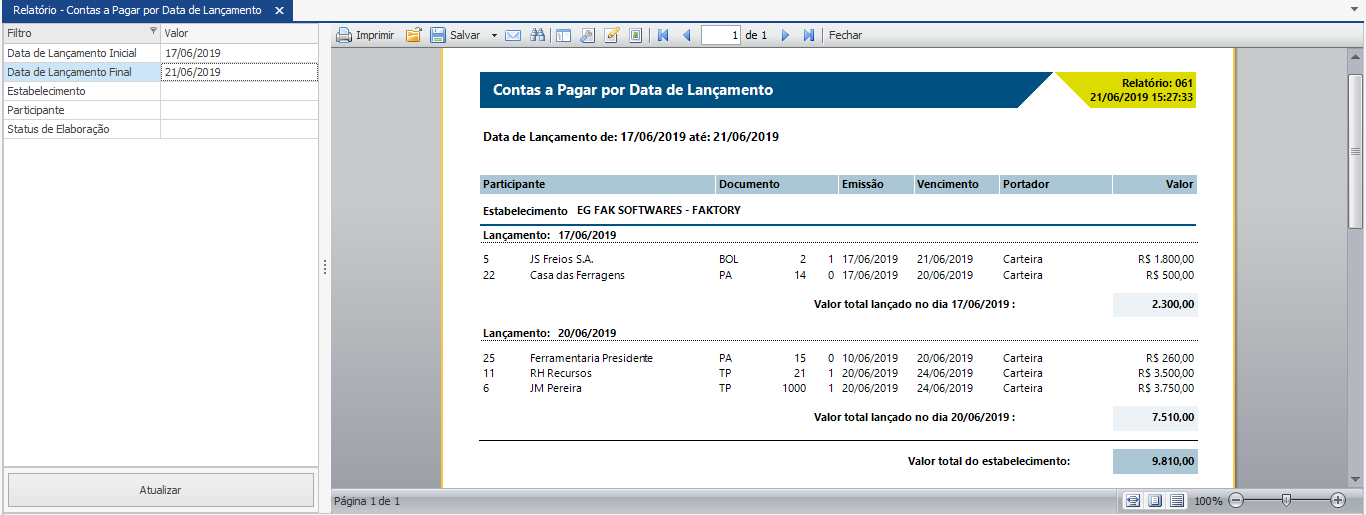Click the zoom slider handle
The height and width of the screenshot is (515, 1366).
(x=1286, y=500)
